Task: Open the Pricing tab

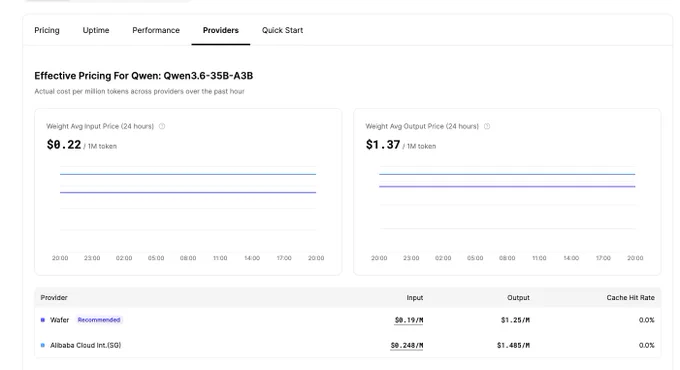Action: pyautogui.click(x=47, y=30)
